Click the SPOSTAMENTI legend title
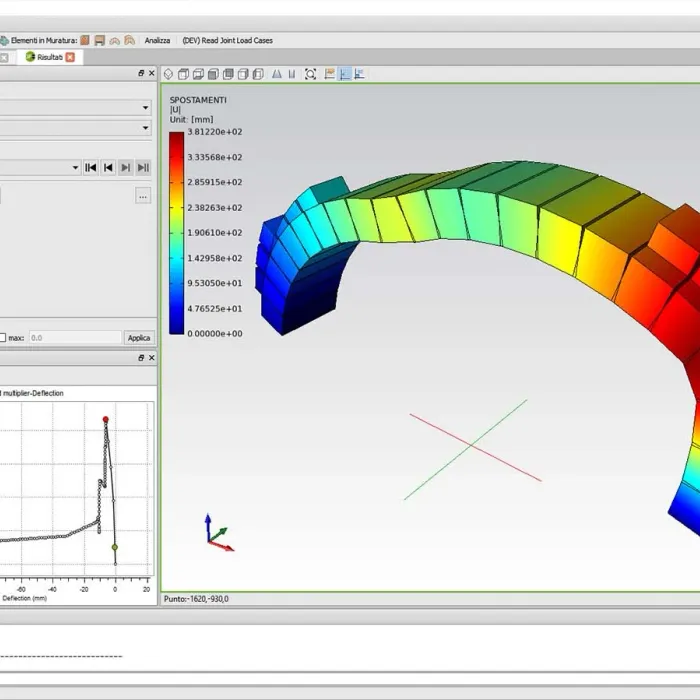The height and width of the screenshot is (700, 700). [198, 100]
